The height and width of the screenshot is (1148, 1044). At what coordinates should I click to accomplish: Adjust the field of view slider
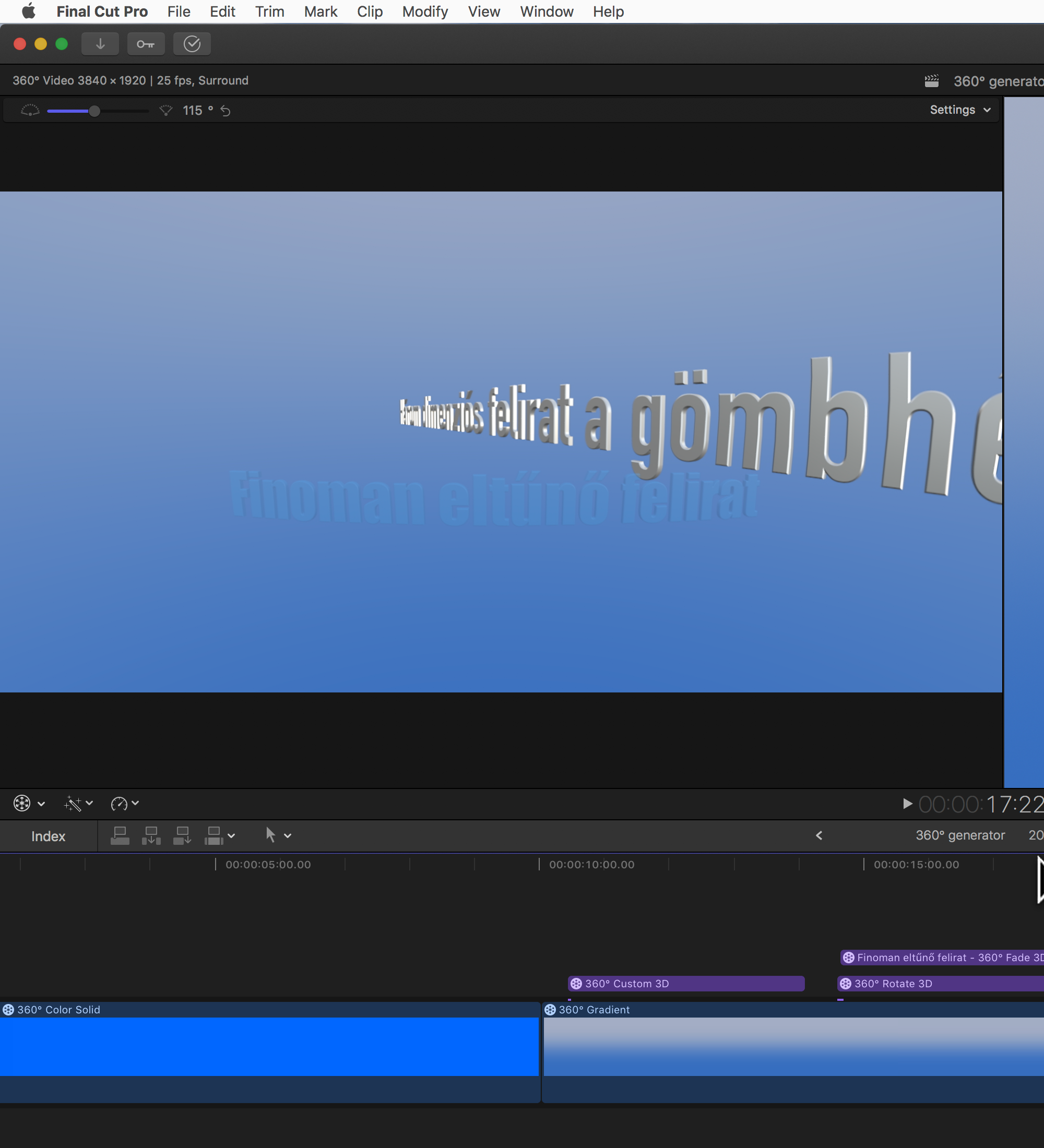pos(94,111)
